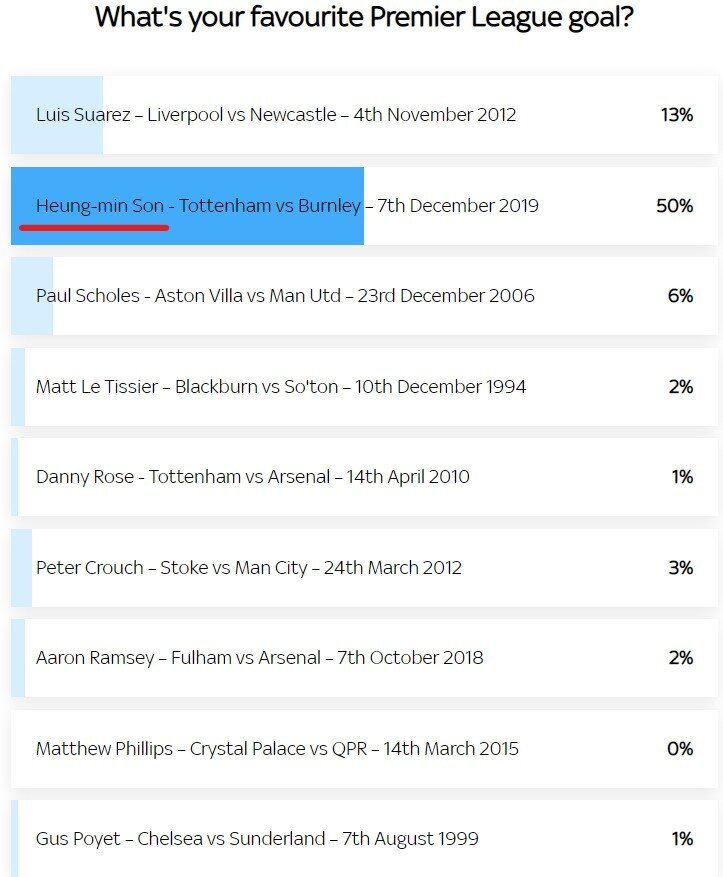Click the 2% result for Aaron Ramsey

click(681, 658)
